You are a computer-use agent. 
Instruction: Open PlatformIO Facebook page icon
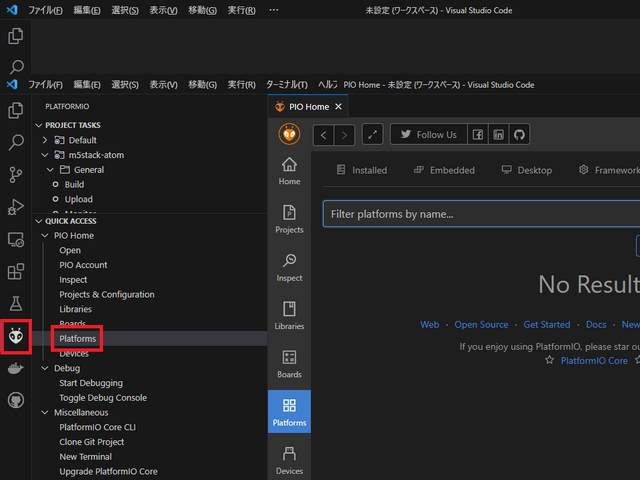point(478,134)
